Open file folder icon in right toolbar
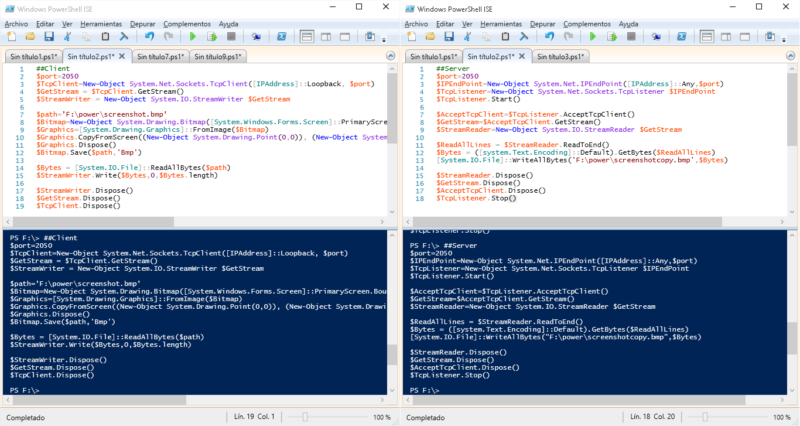Image resolution: width=800 pixels, height=426 pixels. point(430,36)
